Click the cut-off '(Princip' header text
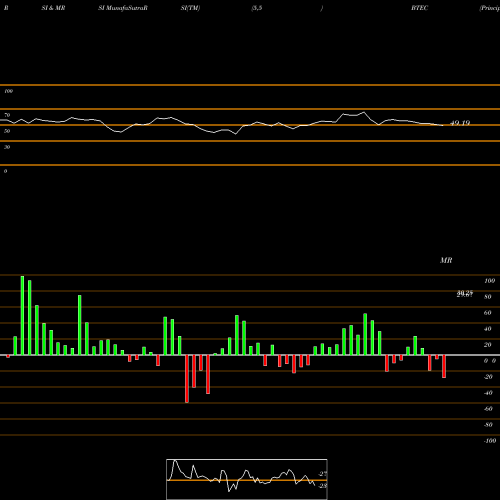 489,8
